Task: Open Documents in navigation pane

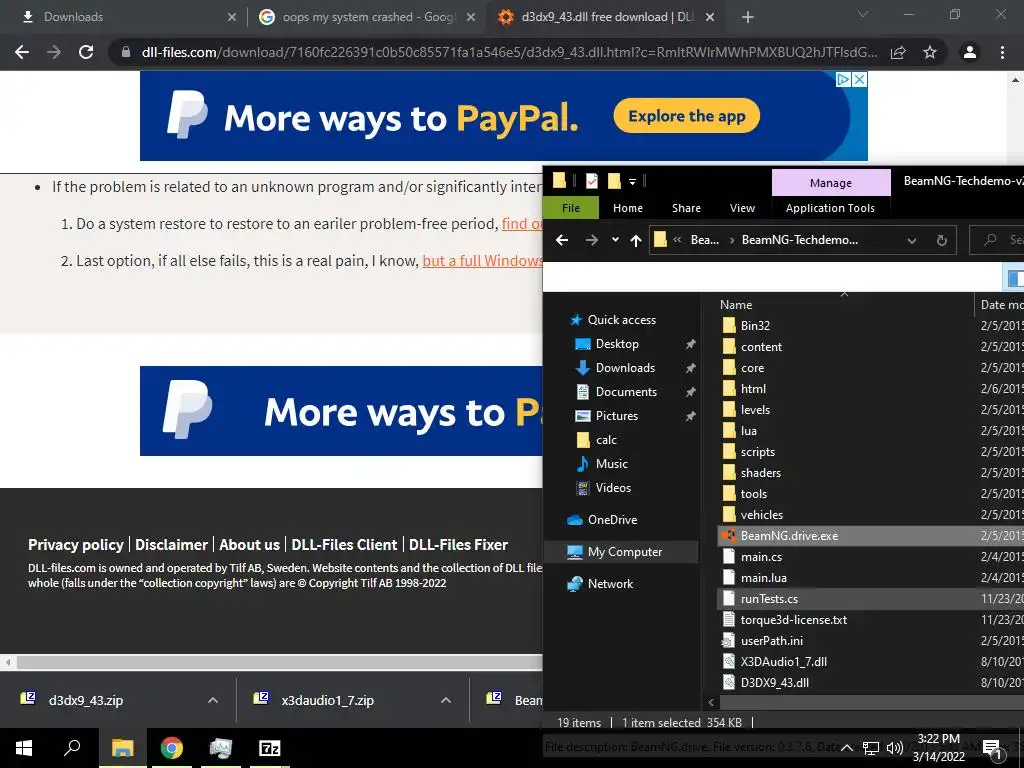Action: coord(626,392)
